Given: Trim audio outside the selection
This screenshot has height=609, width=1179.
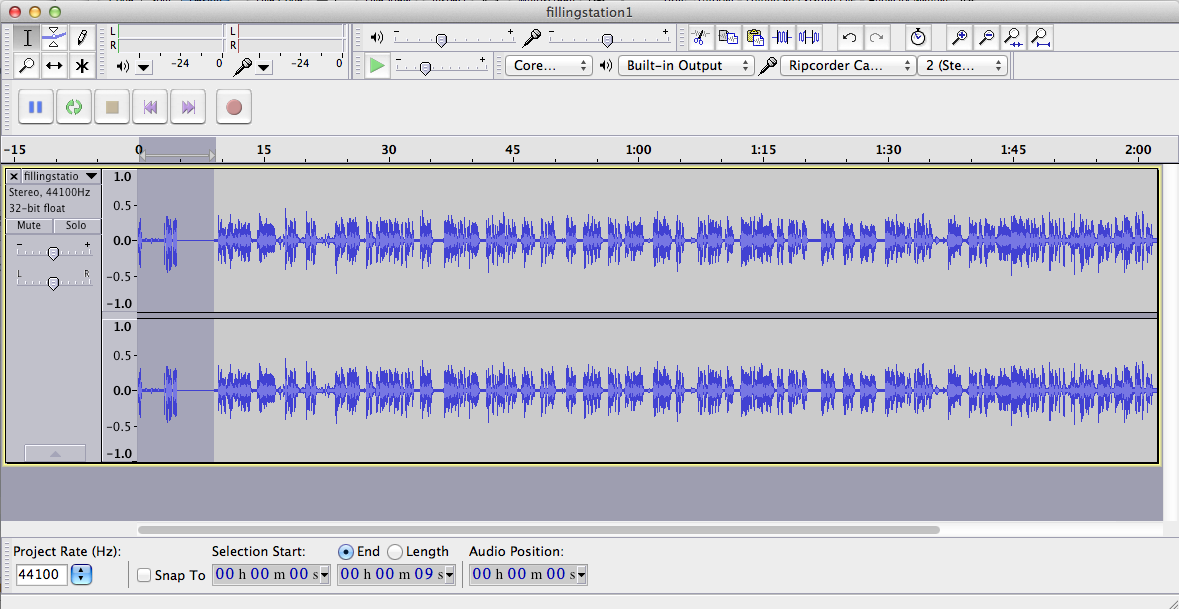Looking at the screenshot, I should click(x=783, y=37).
